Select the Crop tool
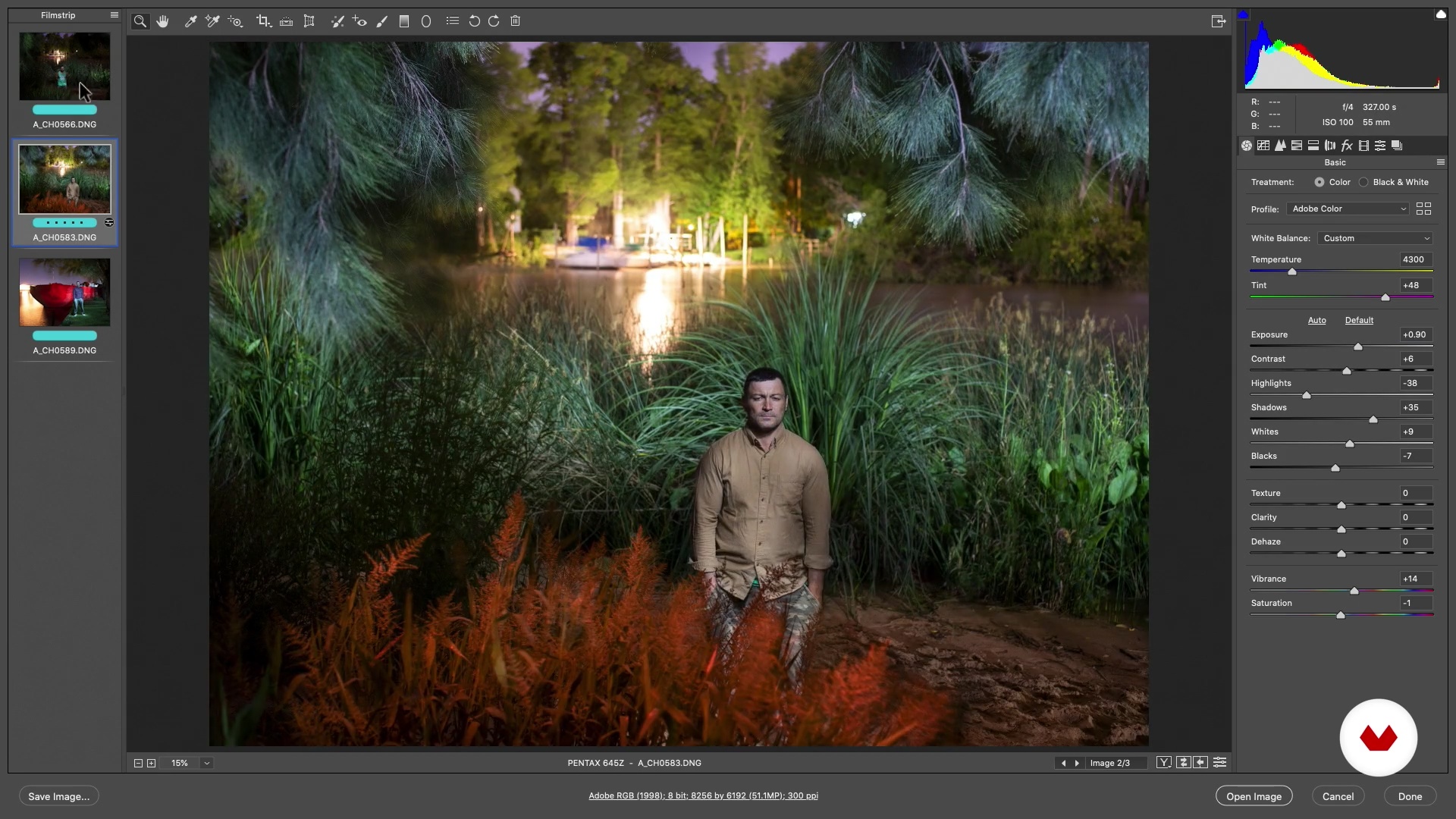The width and height of the screenshot is (1456, 819). [x=263, y=21]
